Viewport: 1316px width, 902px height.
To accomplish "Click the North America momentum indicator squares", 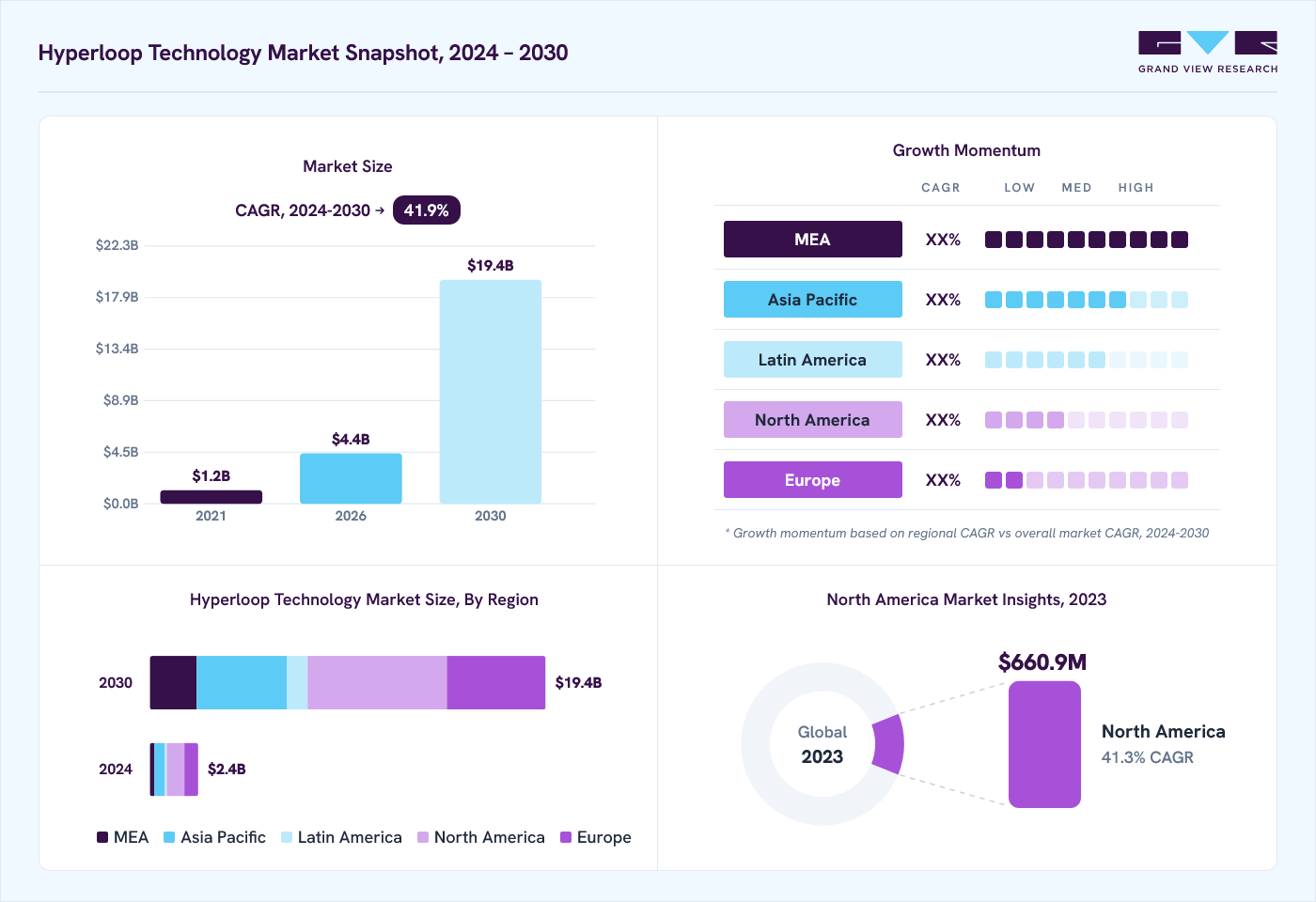I will point(1087,420).
